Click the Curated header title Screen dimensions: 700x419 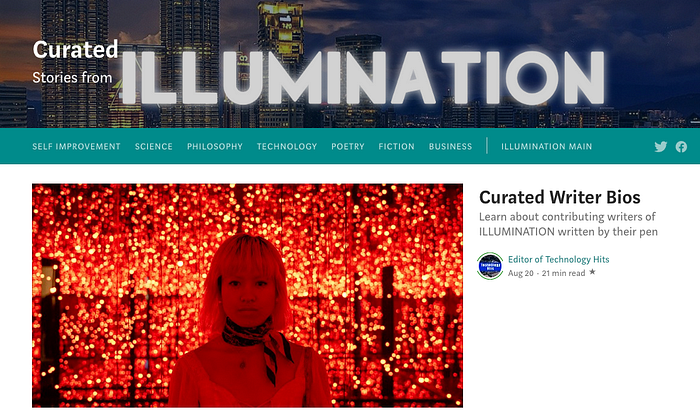[x=75, y=50]
